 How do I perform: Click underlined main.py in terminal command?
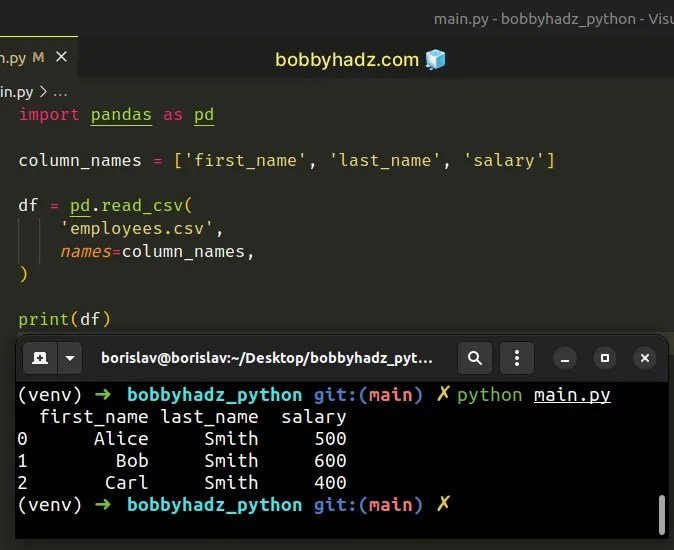pyautogui.click(x=572, y=395)
